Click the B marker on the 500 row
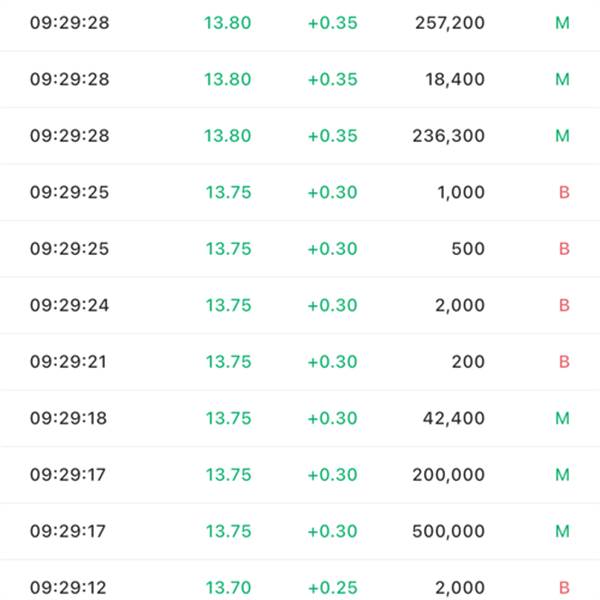The width and height of the screenshot is (600, 600). [x=564, y=249]
